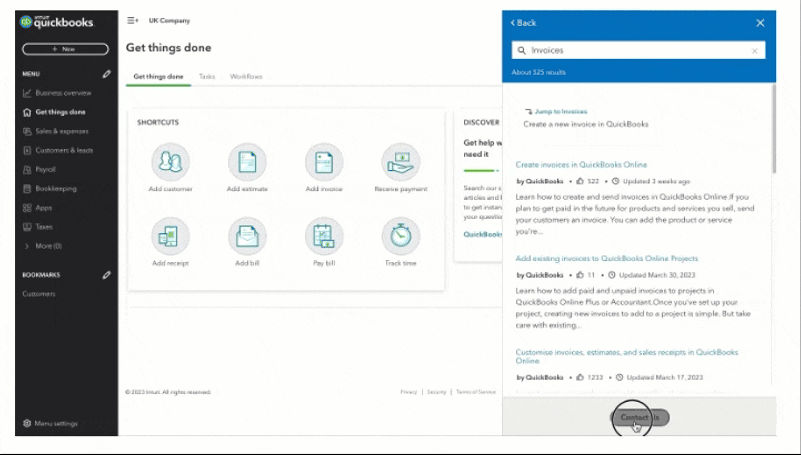Click the help search field with Invoices
The image size is (801, 455).
tap(639, 50)
